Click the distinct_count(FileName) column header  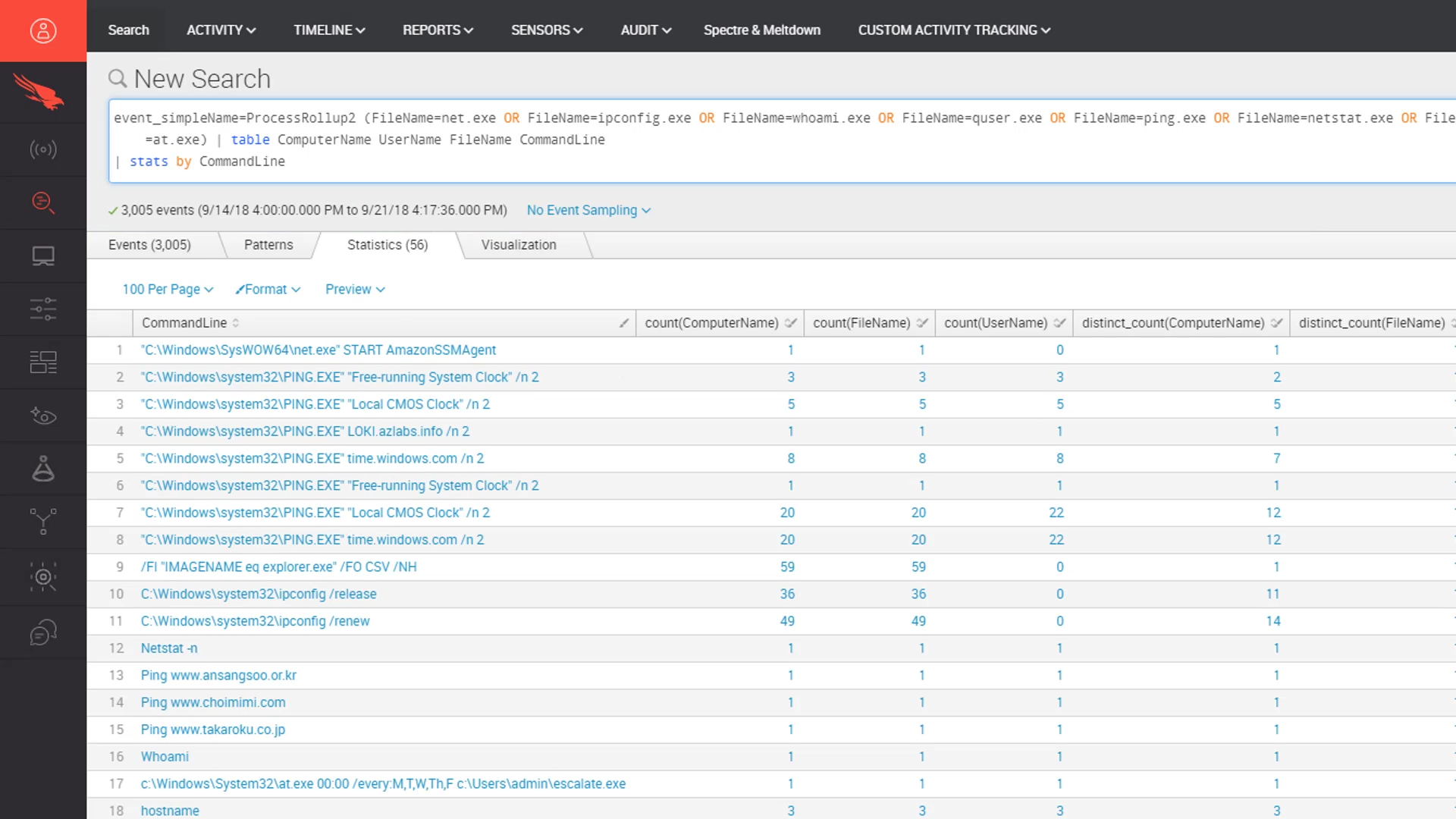[1372, 323]
